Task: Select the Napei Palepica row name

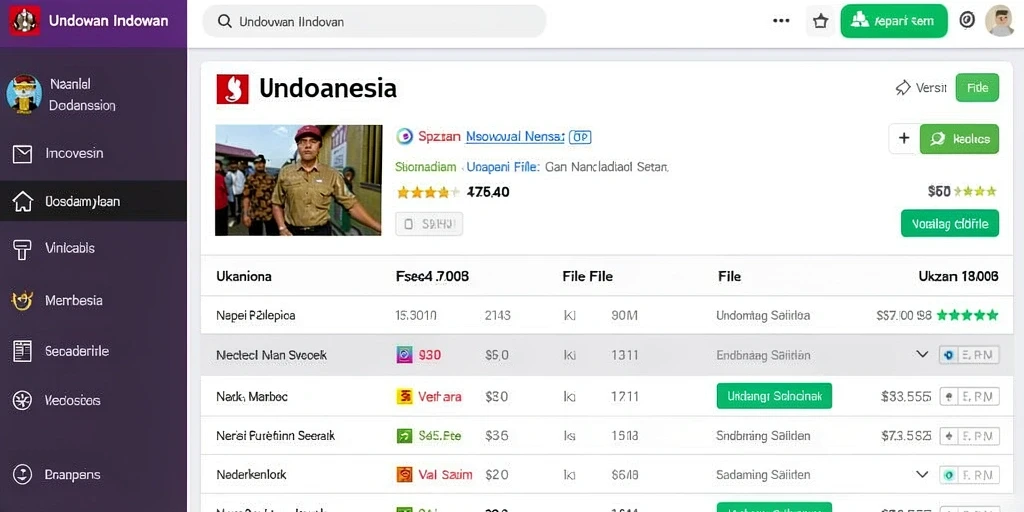Action: [255, 315]
